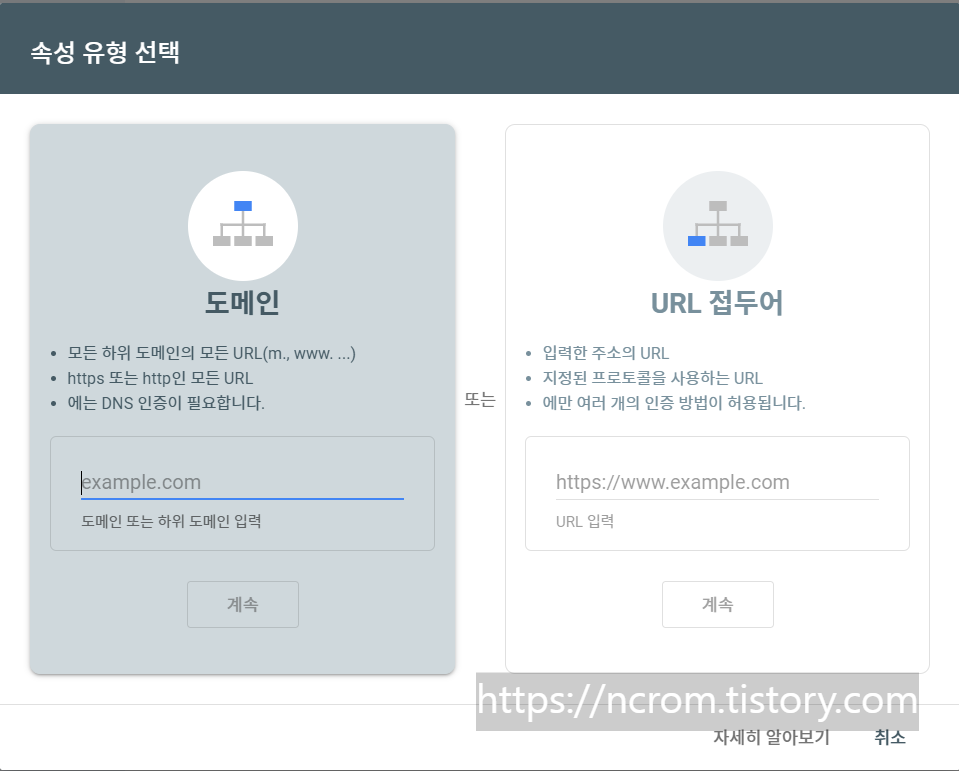Viewport: 959px width, 771px height.
Task: Open the 자세히 알아보기 link
Action: tap(771, 737)
